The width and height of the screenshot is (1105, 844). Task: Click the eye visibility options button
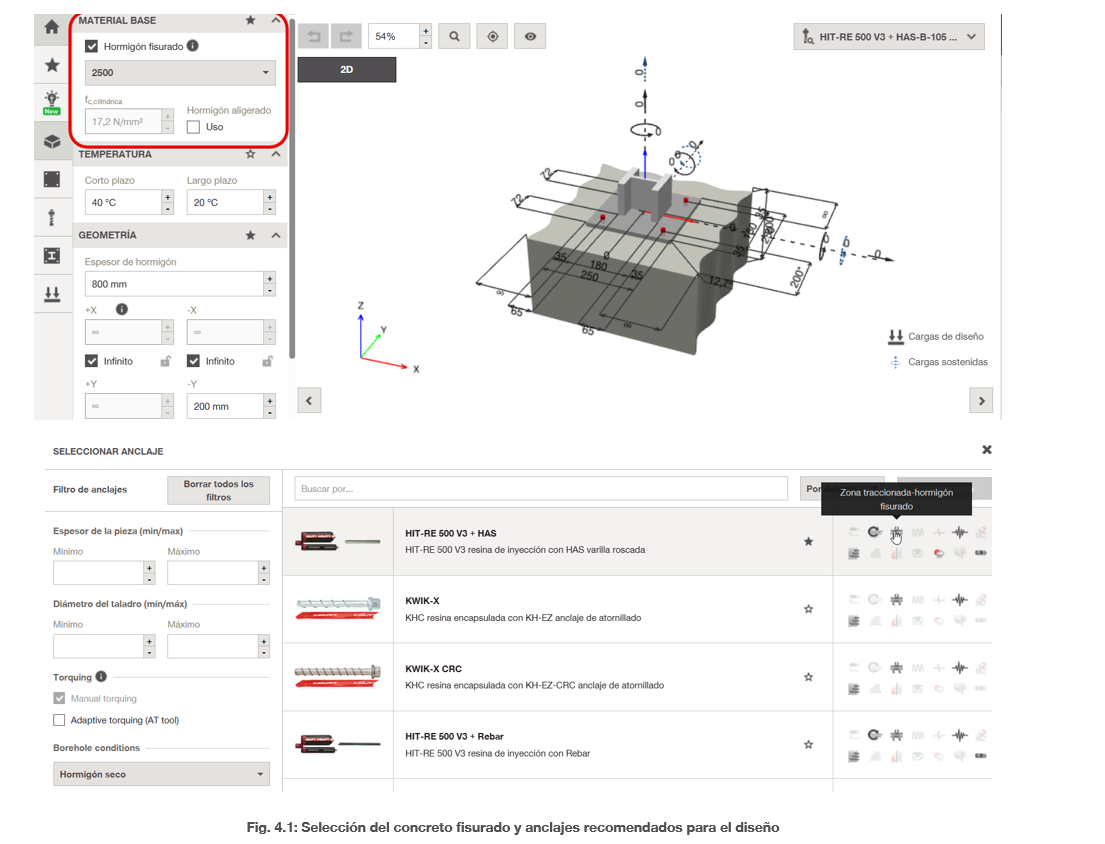pyautogui.click(x=530, y=37)
